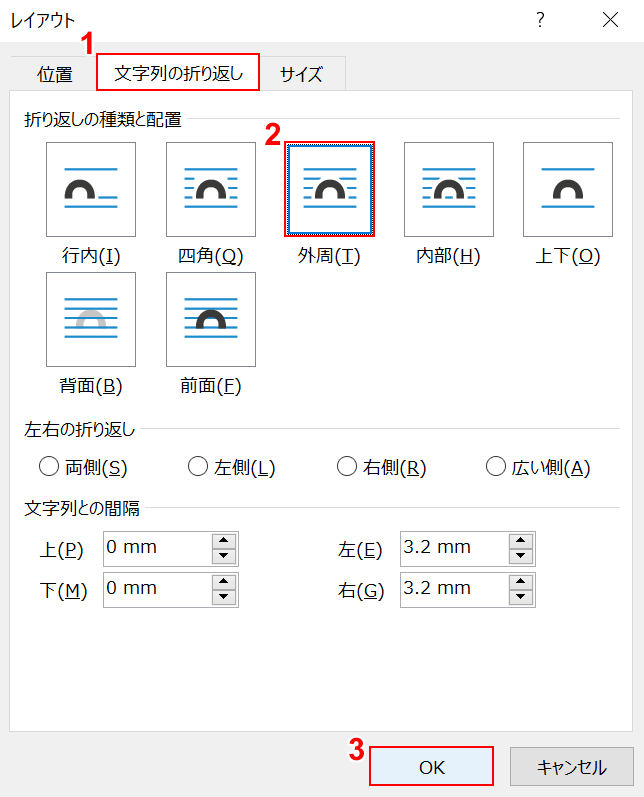Click the 右 spacing input field
The image size is (644, 797).
pyautogui.click(x=452, y=589)
